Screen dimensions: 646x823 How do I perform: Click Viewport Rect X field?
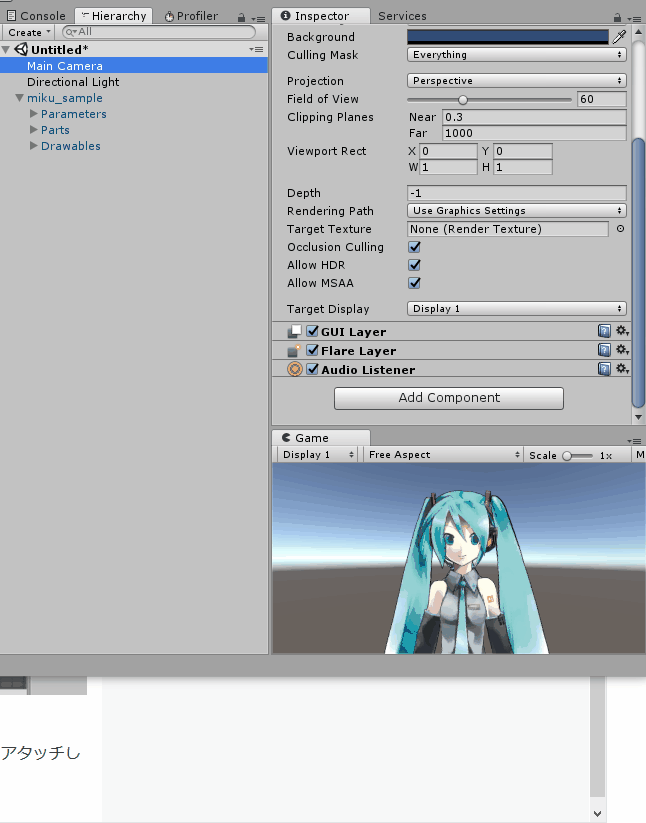[x=448, y=151]
